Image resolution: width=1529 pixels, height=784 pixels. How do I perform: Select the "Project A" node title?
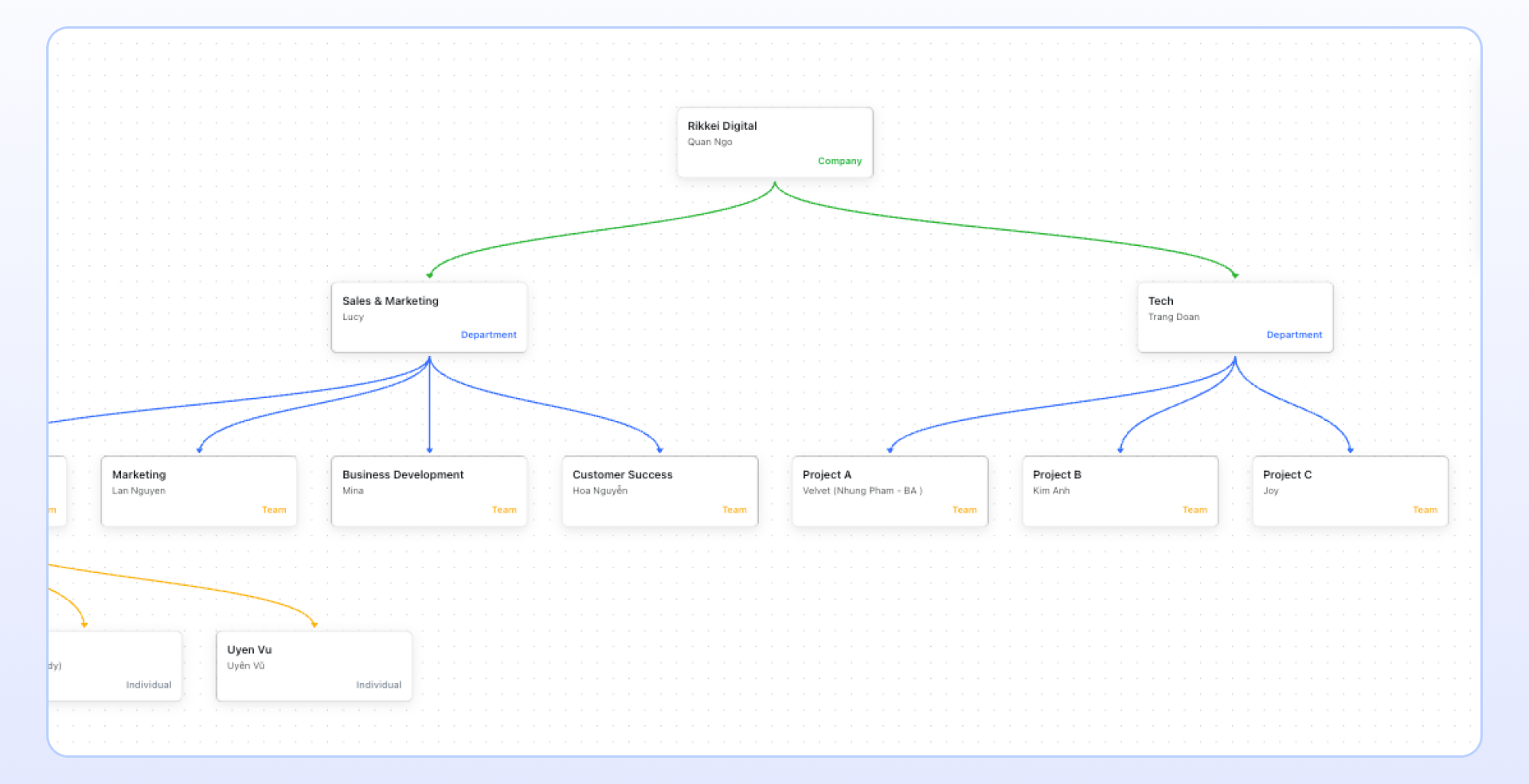(x=827, y=474)
